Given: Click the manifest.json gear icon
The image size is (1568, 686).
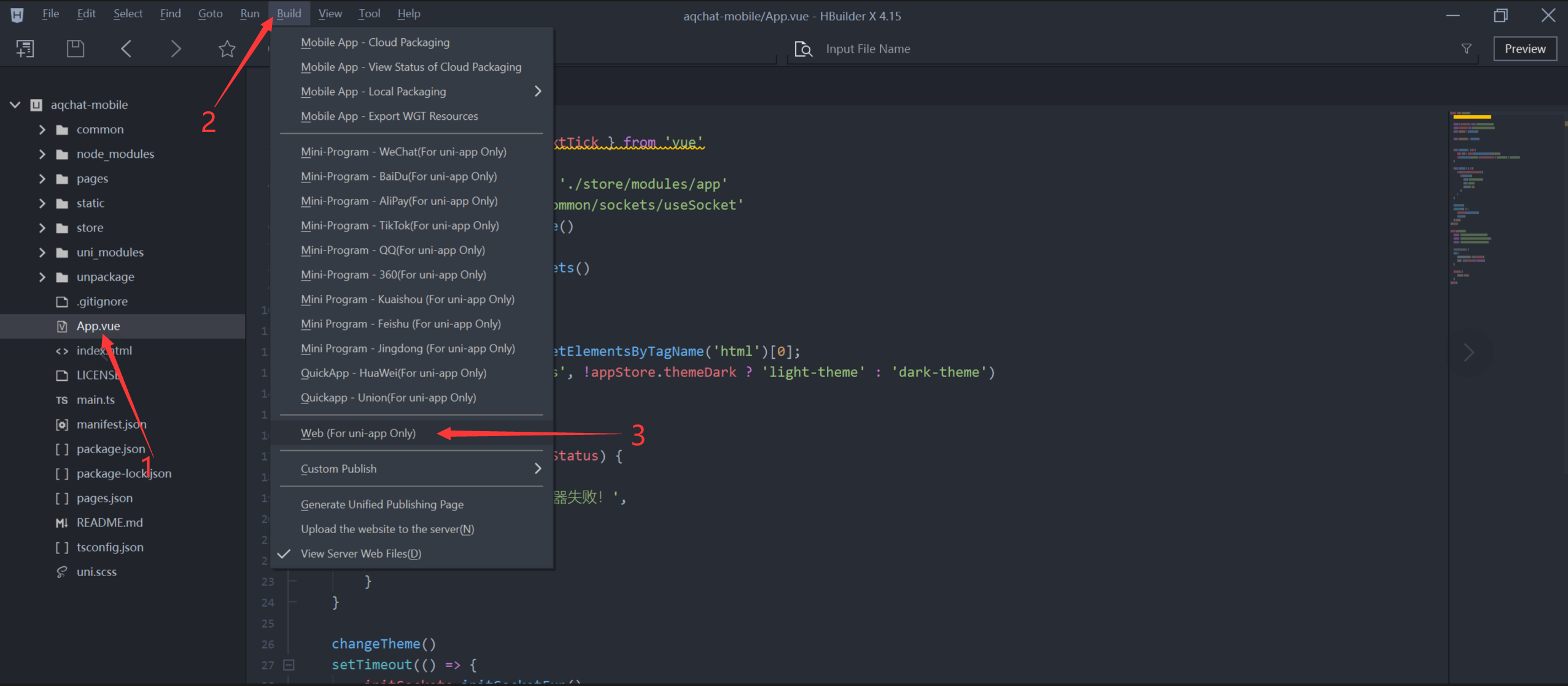Looking at the screenshot, I should (61, 424).
